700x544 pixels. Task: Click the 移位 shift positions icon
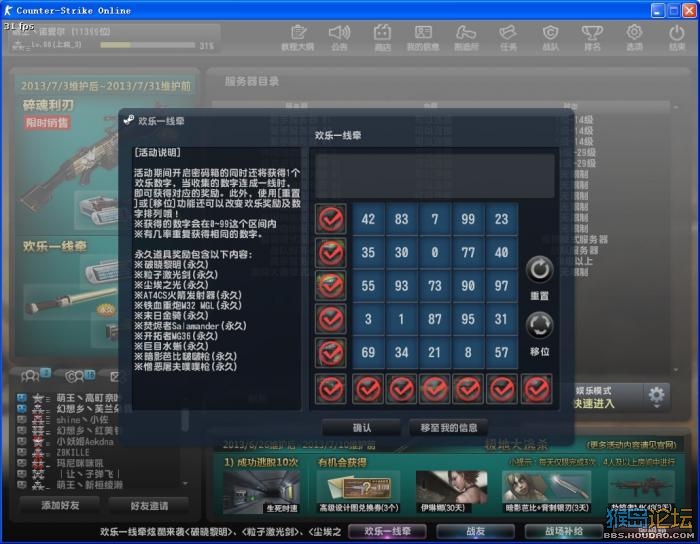pos(539,325)
